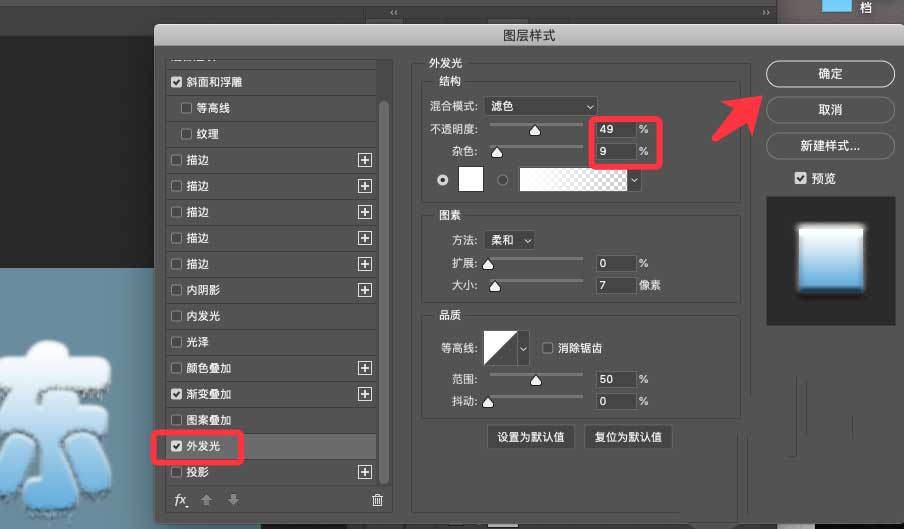Click the 大小 size slider handle
The image size is (904, 529).
pos(495,286)
